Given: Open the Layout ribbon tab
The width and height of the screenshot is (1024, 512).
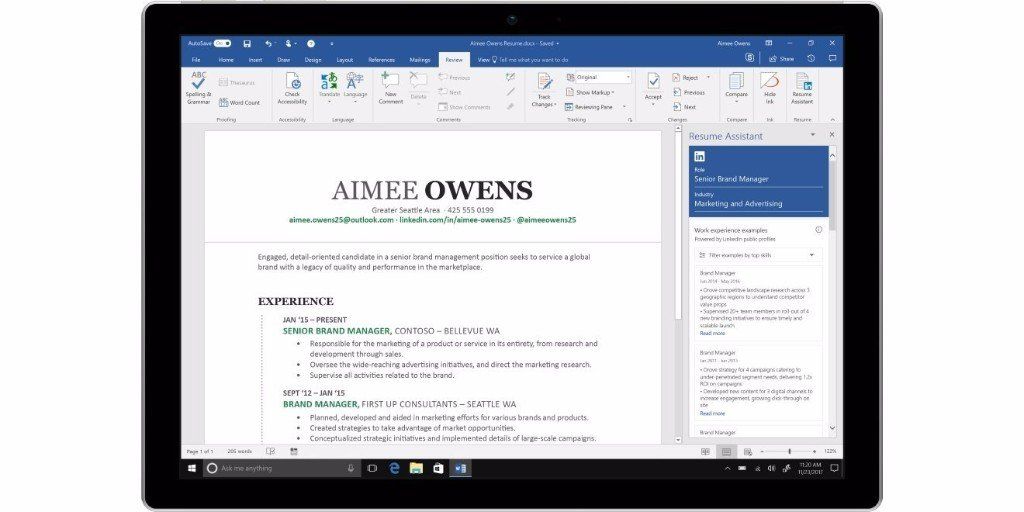Looking at the screenshot, I should tap(345, 59).
